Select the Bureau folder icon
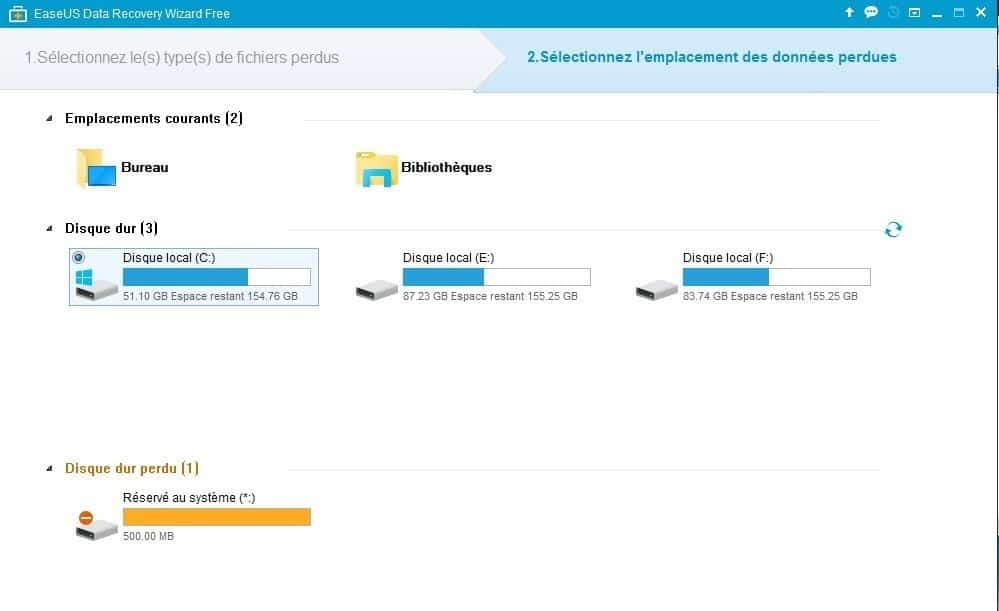The width and height of the screenshot is (999, 611). 96,168
